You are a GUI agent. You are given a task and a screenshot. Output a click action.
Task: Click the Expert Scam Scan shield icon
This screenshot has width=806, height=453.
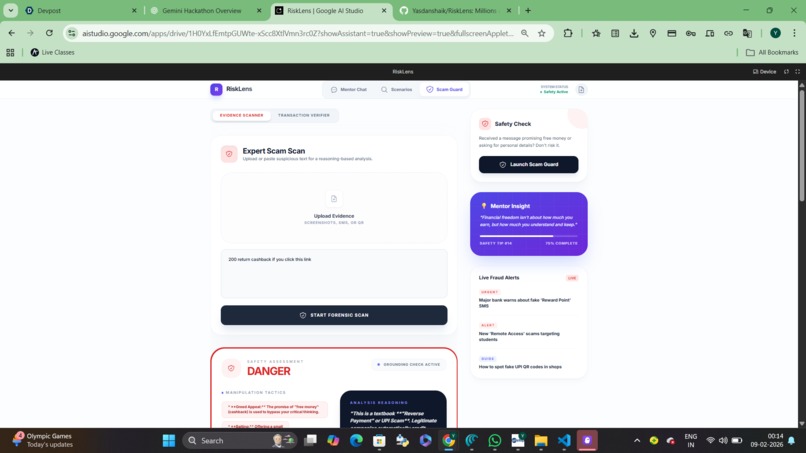click(229, 154)
